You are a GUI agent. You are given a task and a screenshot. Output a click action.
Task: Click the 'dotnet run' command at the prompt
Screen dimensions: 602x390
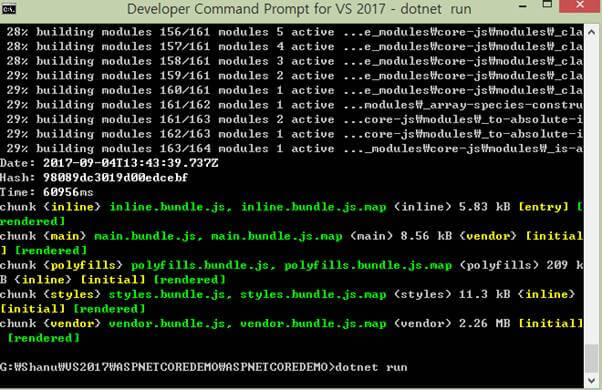(372, 367)
